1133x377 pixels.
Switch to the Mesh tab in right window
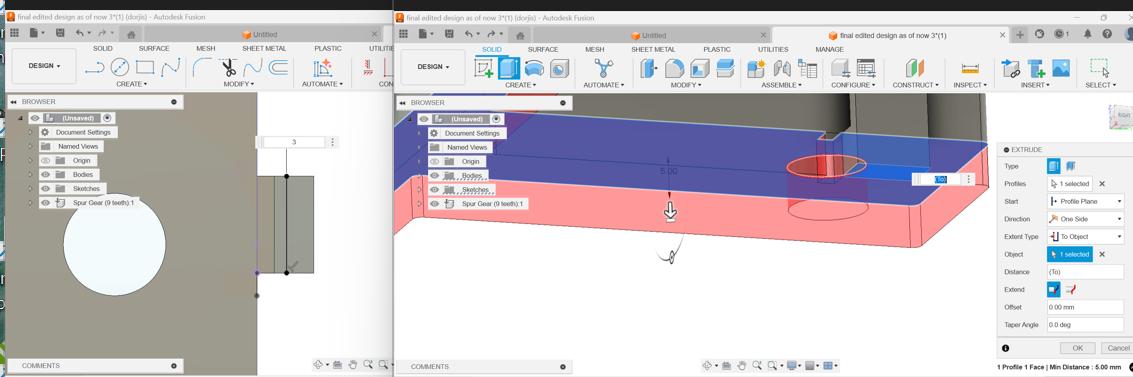(595, 49)
